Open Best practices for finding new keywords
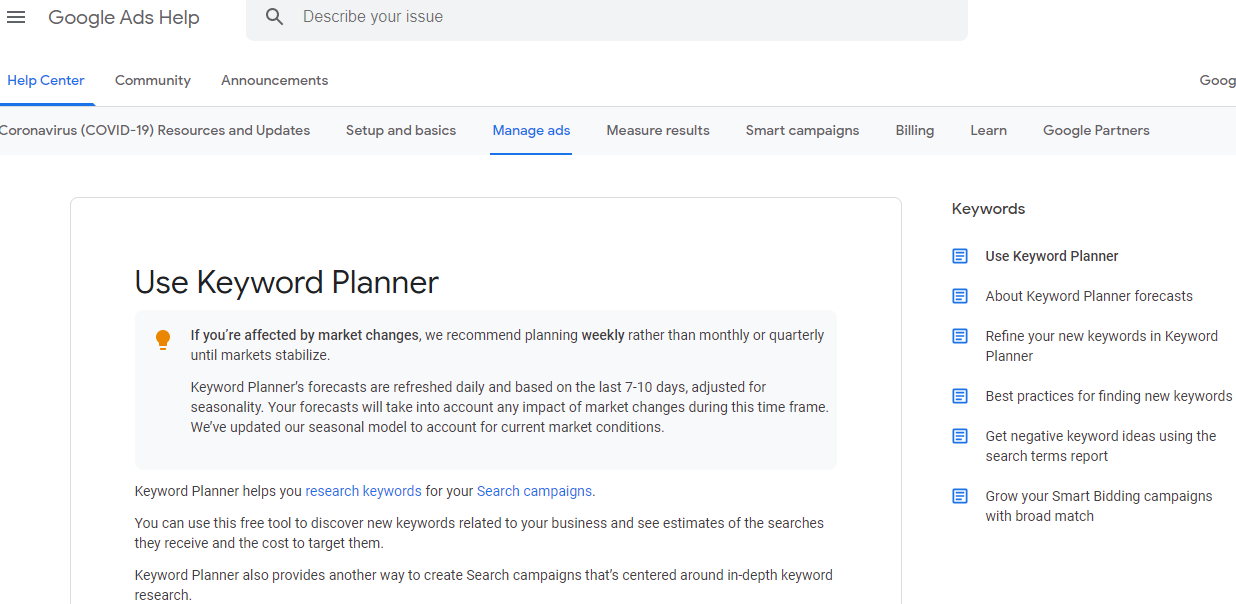The width and height of the screenshot is (1236, 604). pos(1108,396)
